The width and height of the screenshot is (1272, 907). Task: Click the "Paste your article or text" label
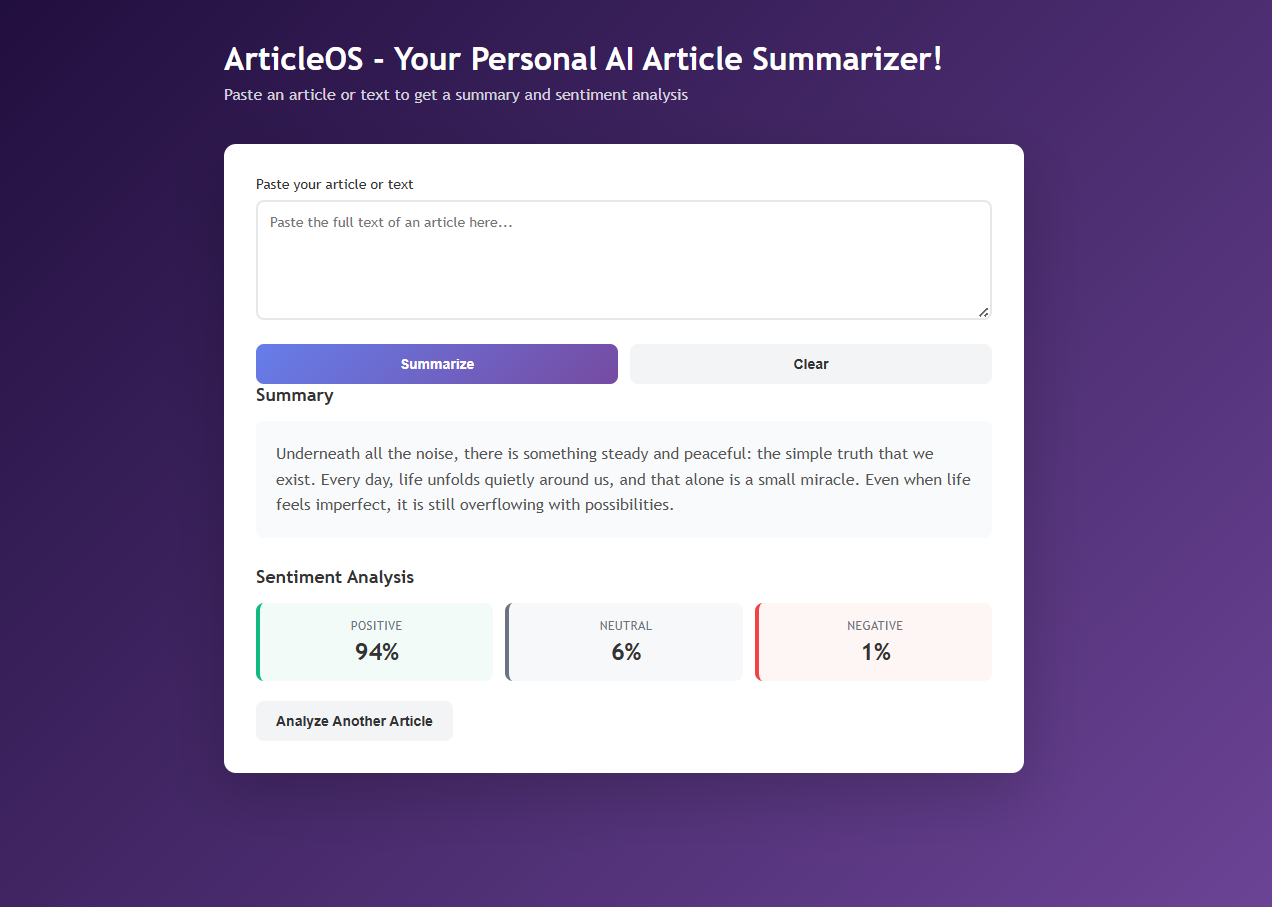334,184
